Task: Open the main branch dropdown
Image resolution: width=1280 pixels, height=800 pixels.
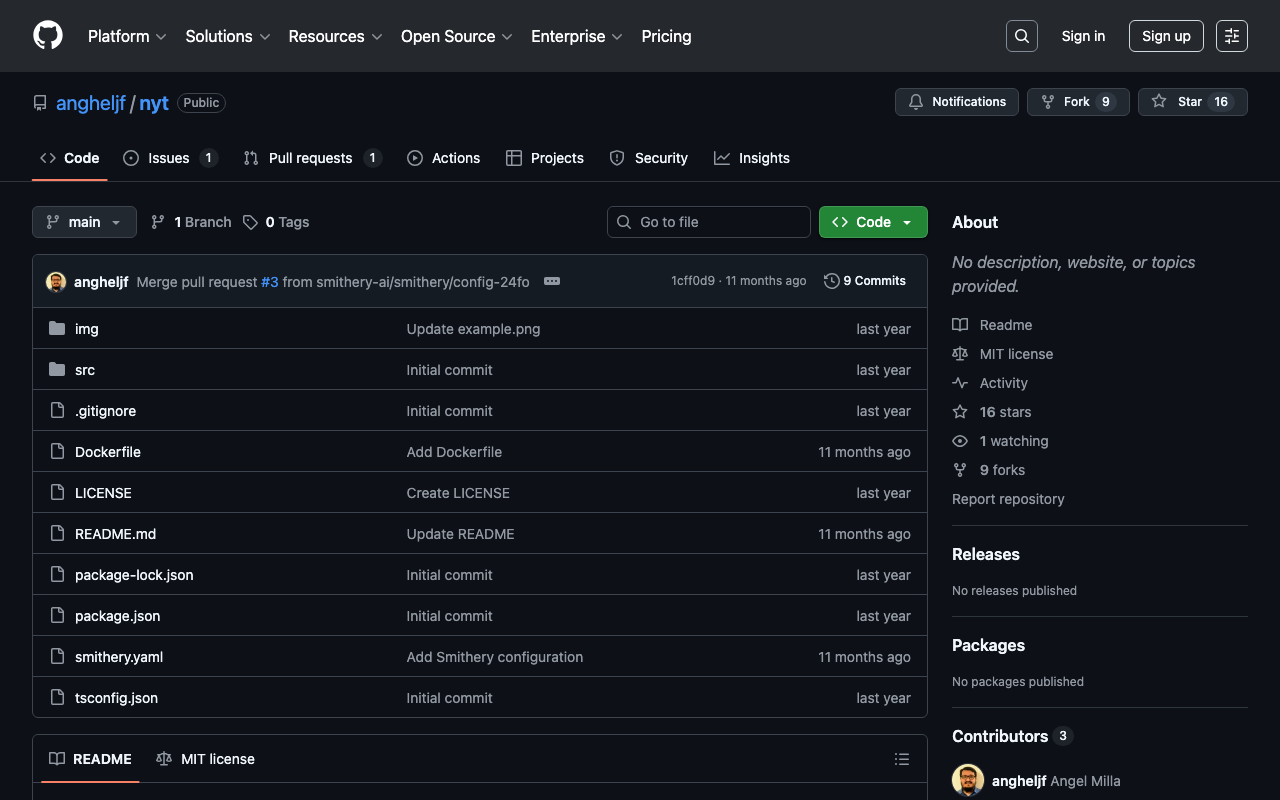Action: coord(84,222)
